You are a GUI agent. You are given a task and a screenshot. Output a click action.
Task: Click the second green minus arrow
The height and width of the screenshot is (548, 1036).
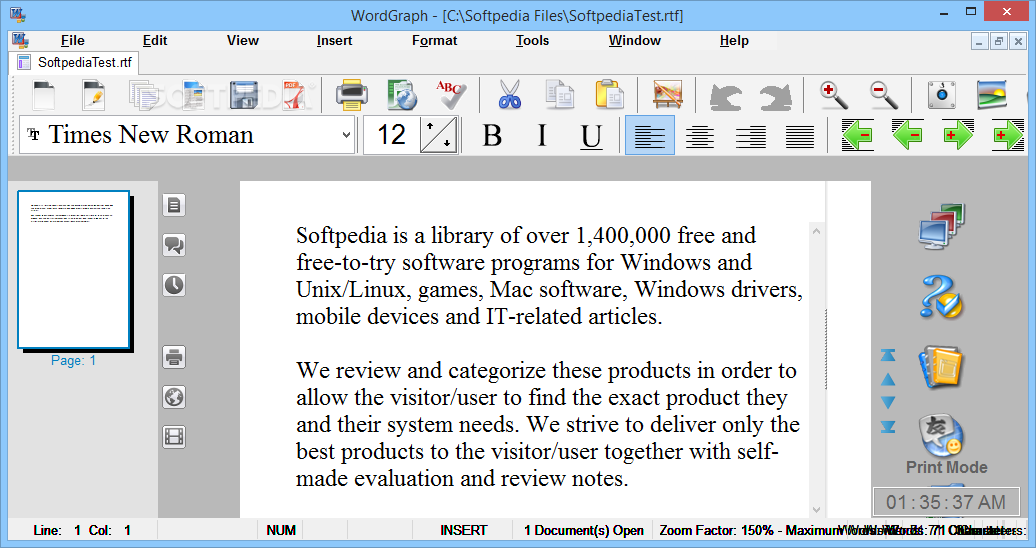(x=907, y=135)
